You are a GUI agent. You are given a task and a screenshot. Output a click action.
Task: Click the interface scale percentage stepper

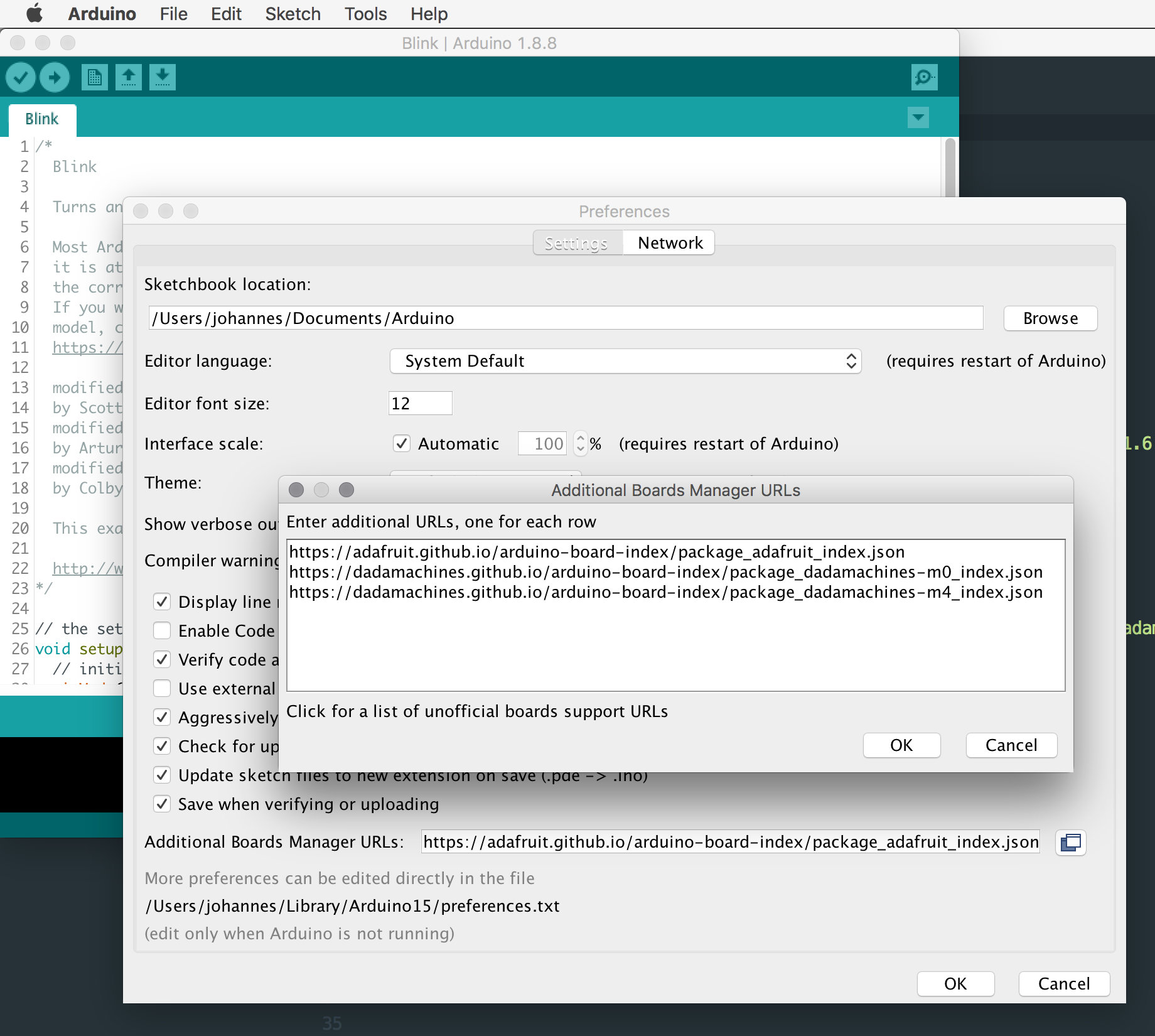(580, 443)
